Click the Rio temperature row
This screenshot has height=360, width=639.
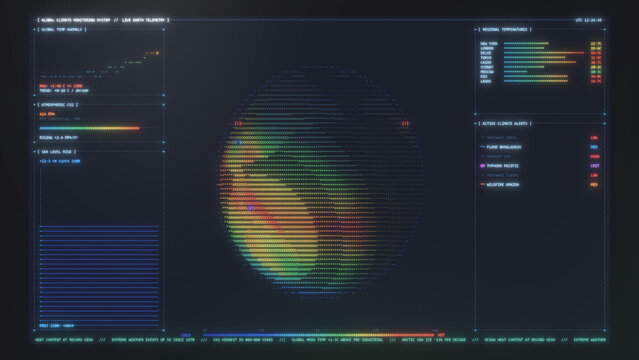point(541,76)
